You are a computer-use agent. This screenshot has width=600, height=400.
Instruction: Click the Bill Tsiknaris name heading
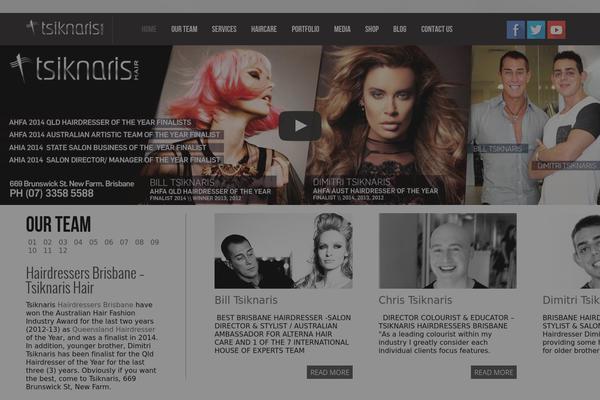click(x=246, y=300)
